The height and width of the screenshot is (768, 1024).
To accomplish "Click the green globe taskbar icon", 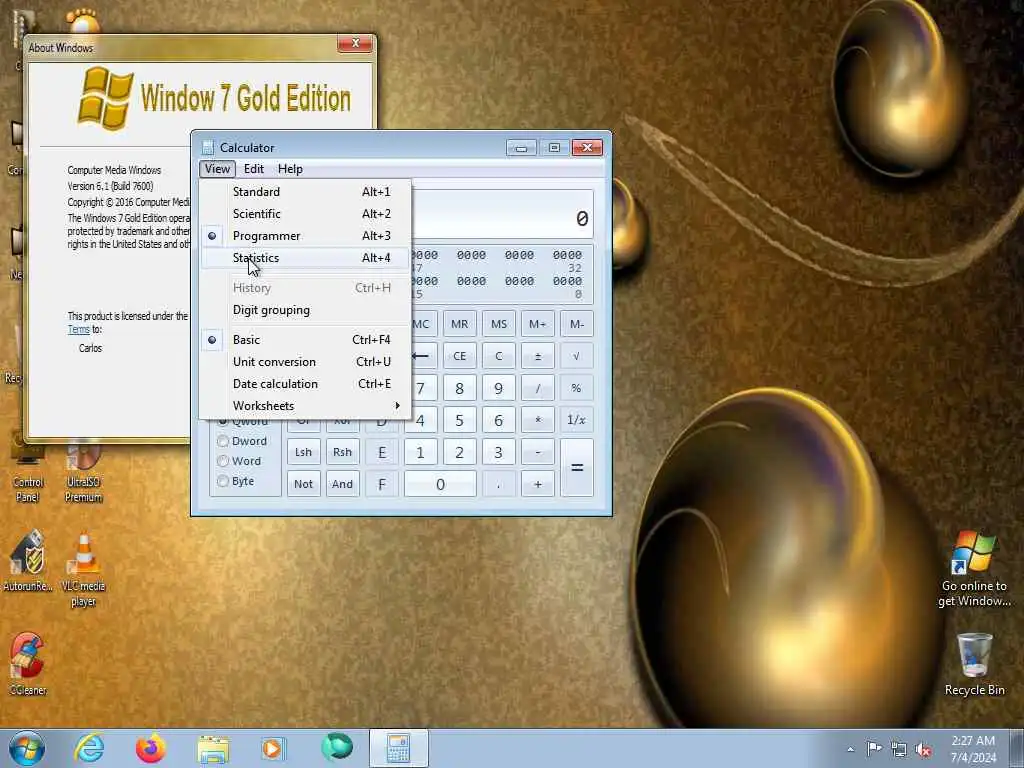I will 336,747.
